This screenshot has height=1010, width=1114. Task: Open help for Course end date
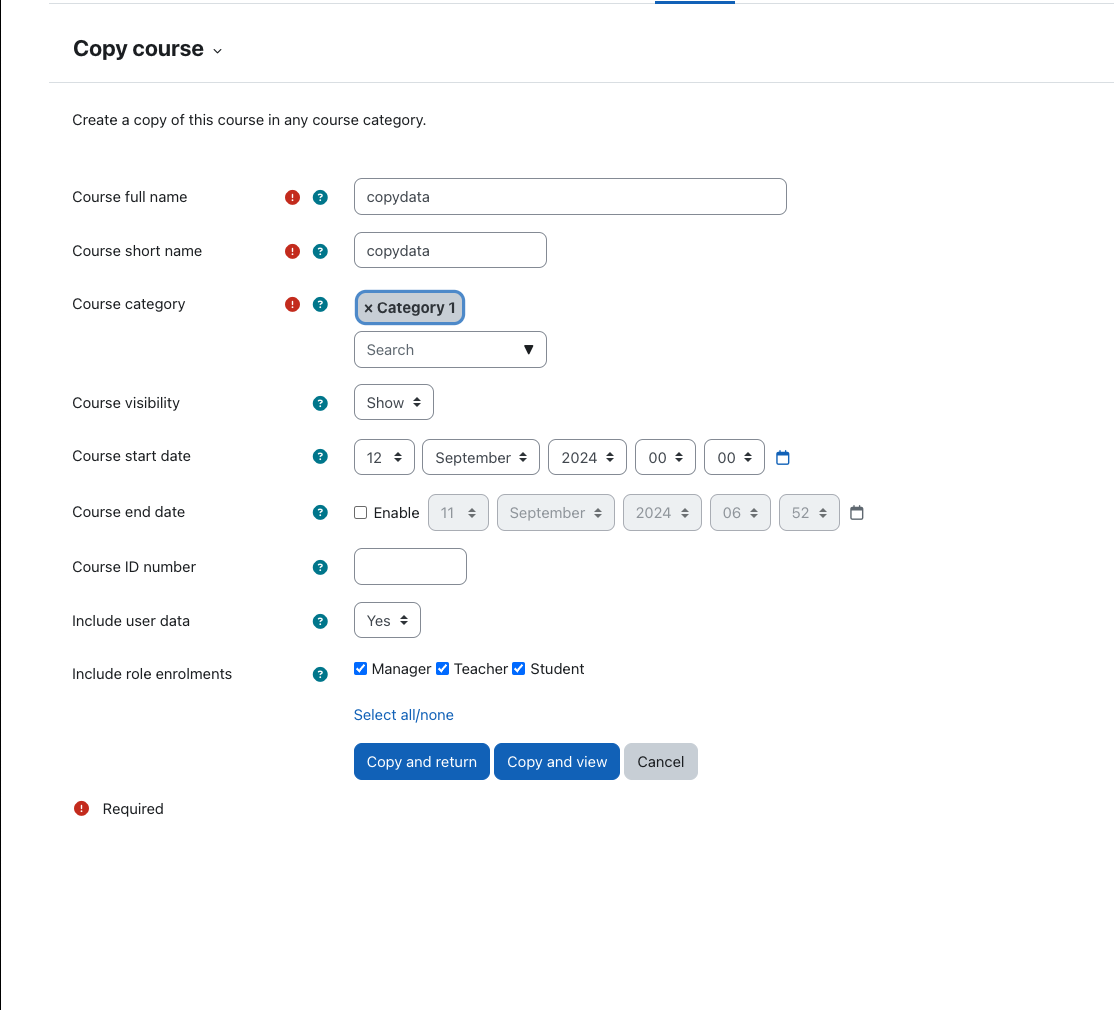320,513
